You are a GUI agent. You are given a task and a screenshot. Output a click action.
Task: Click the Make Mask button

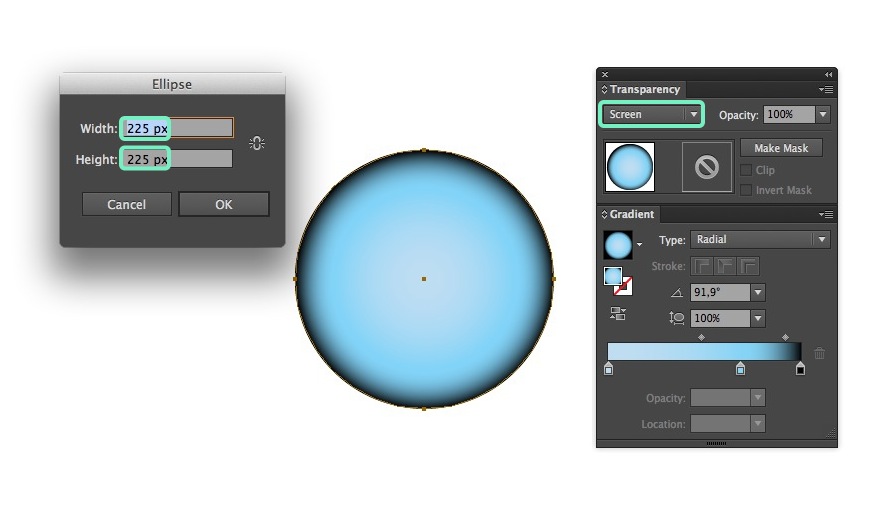pyautogui.click(x=781, y=148)
